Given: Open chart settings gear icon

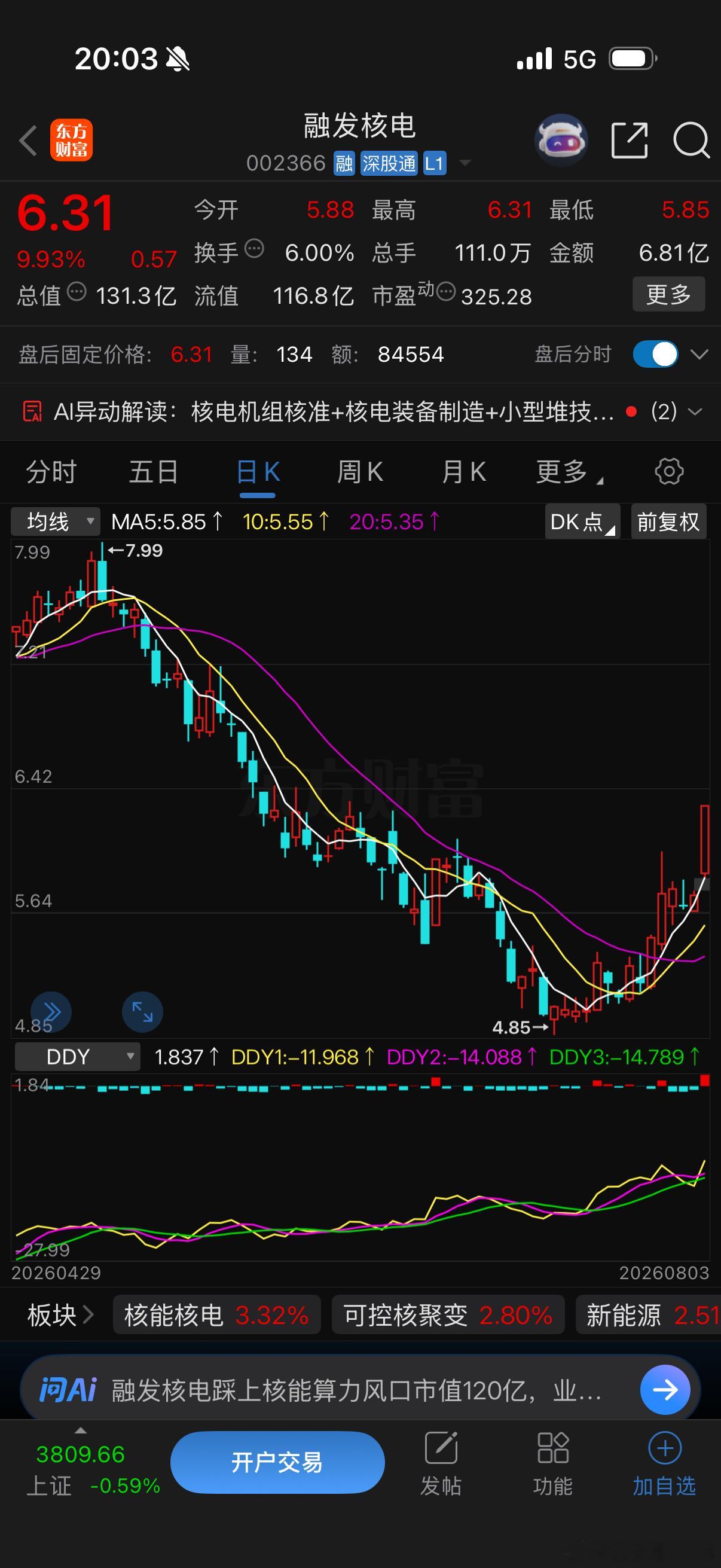Looking at the screenshot, I should click(x=668, y=472).
